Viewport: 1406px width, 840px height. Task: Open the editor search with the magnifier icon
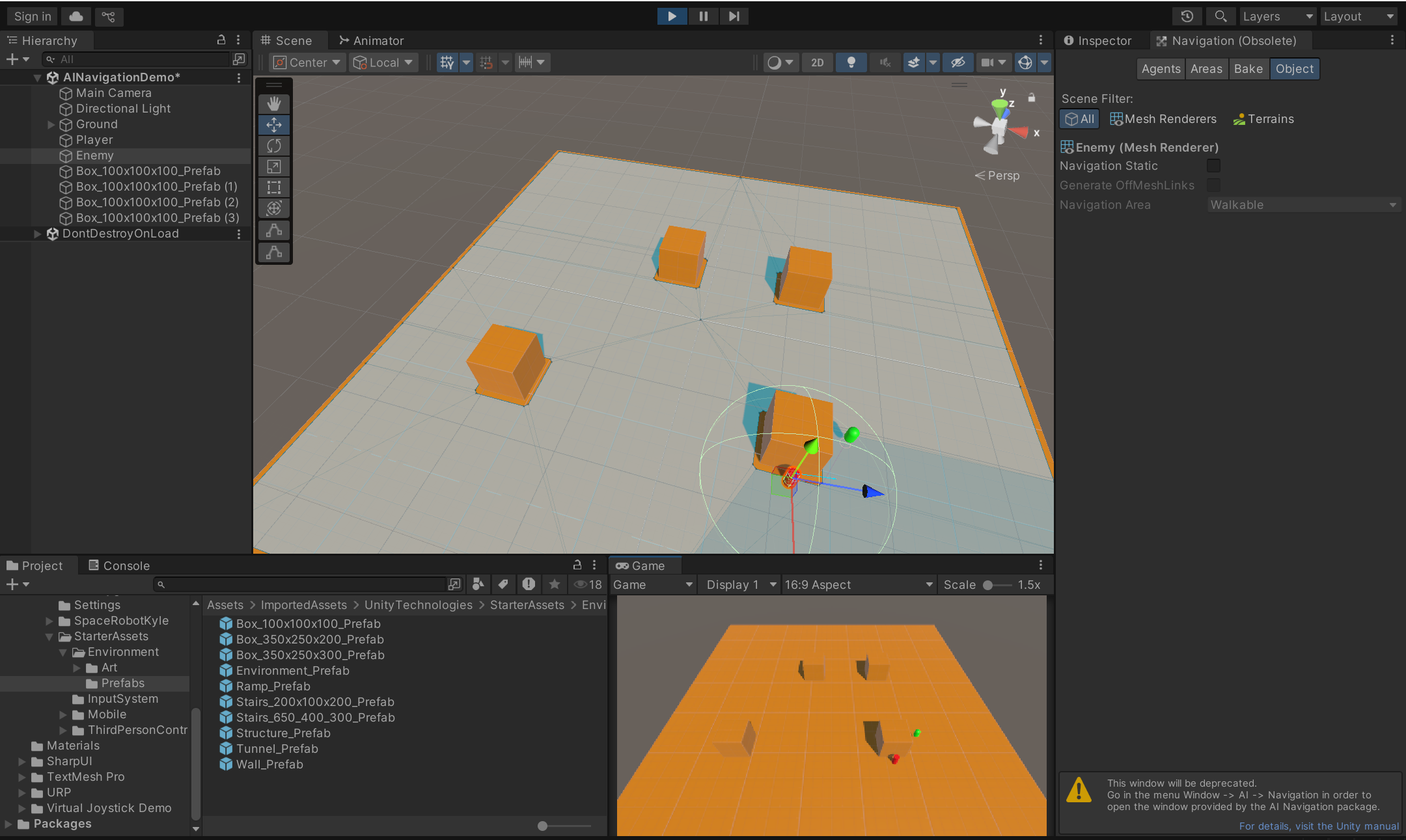pyautogui.click(x=1220, y=16)
